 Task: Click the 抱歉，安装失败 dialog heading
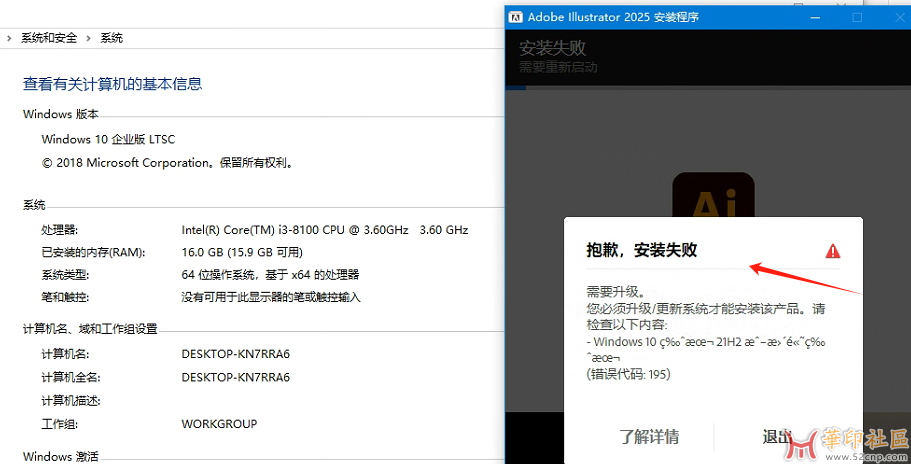coord(641,250)
